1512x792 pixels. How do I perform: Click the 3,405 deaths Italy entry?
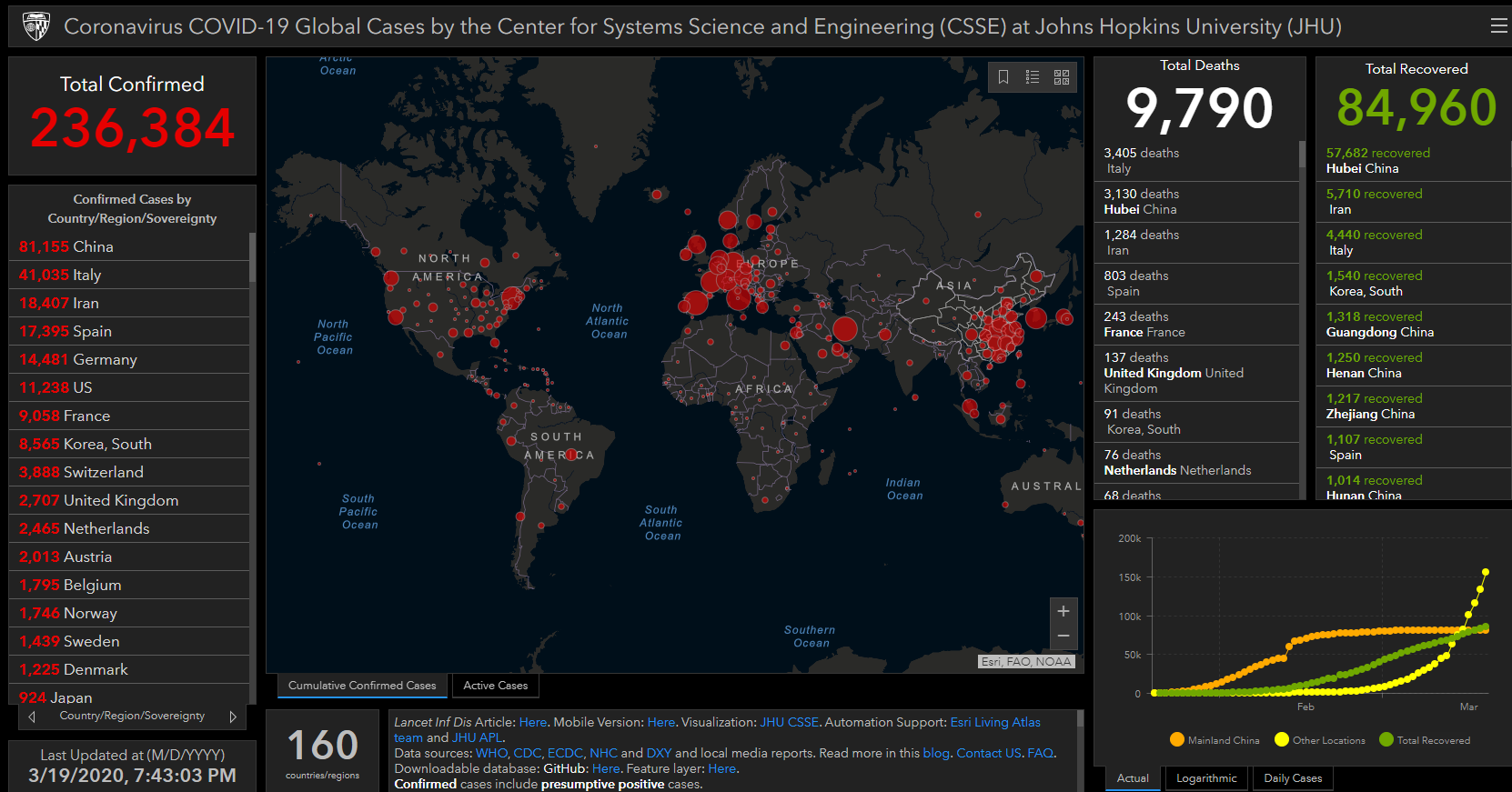click(1196, 161)
